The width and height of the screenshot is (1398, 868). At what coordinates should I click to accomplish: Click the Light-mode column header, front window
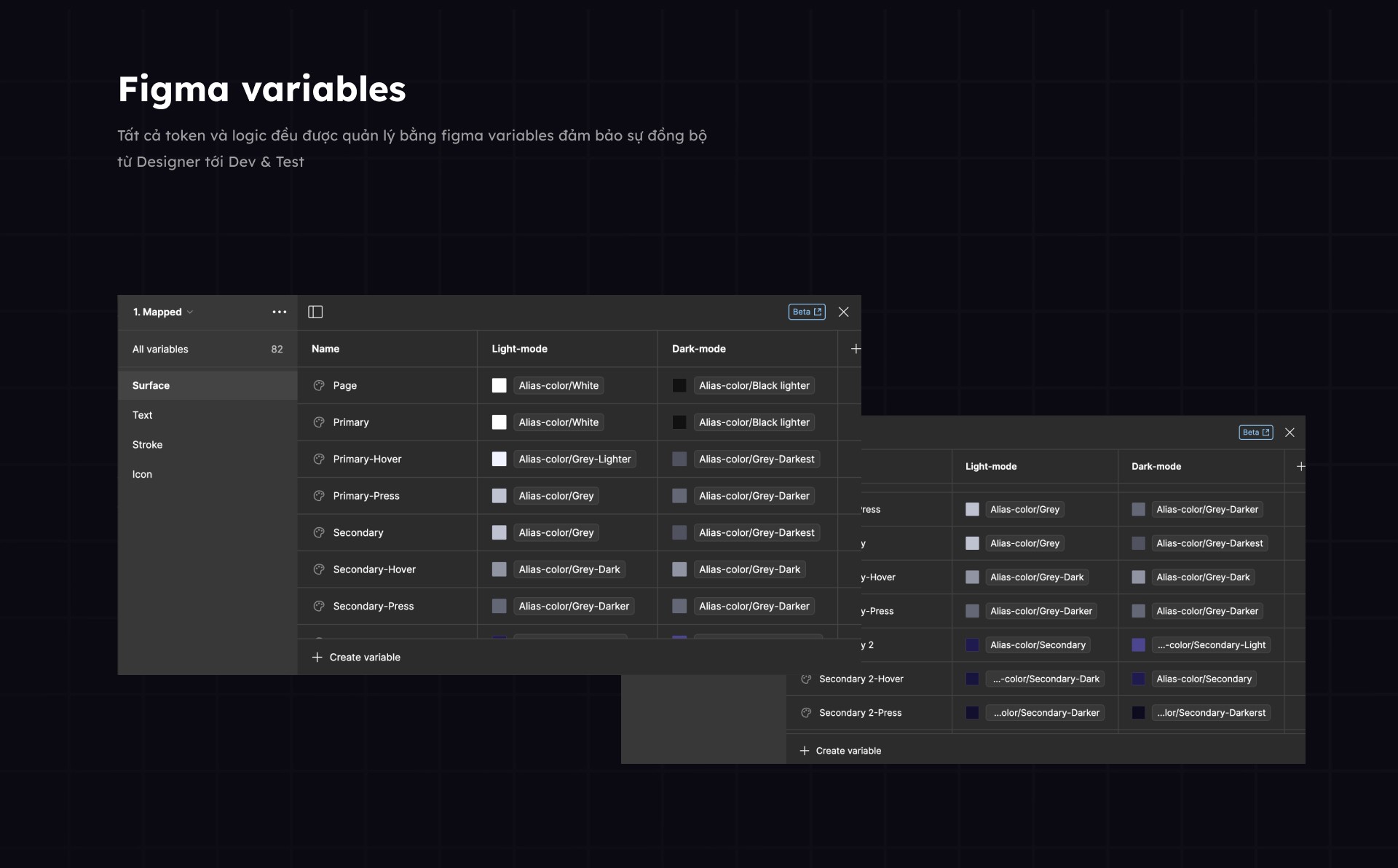pos(520,349)
